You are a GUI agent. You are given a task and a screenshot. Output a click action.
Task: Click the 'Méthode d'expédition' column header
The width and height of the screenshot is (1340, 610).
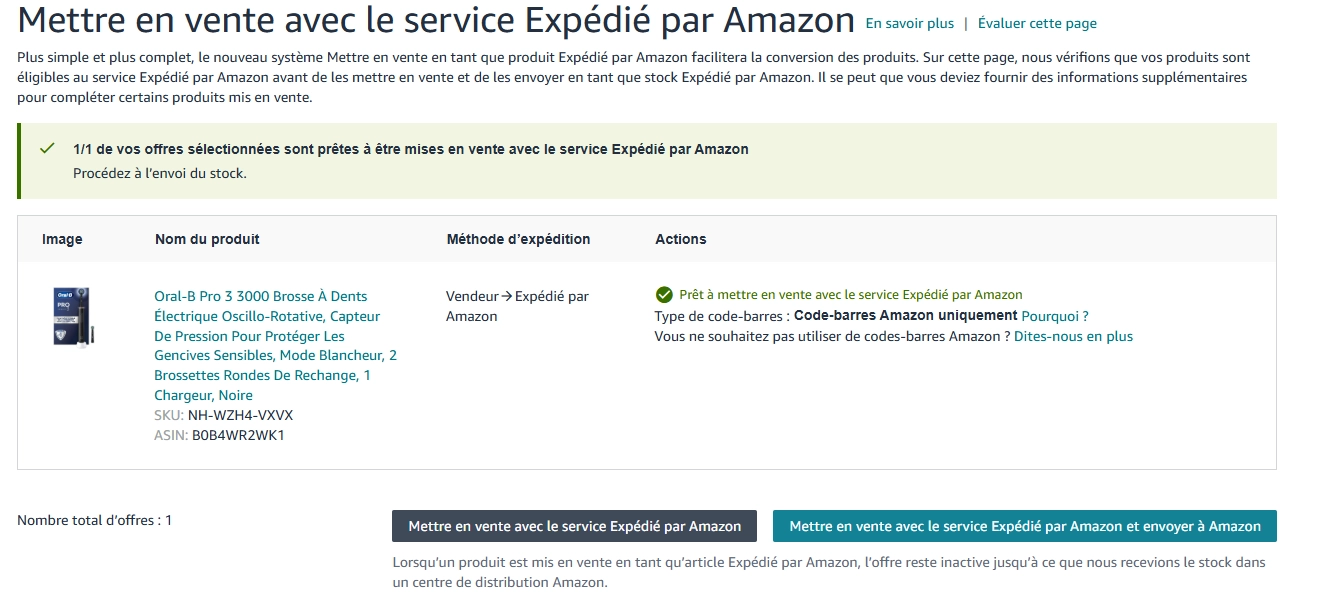coord(518,239)
